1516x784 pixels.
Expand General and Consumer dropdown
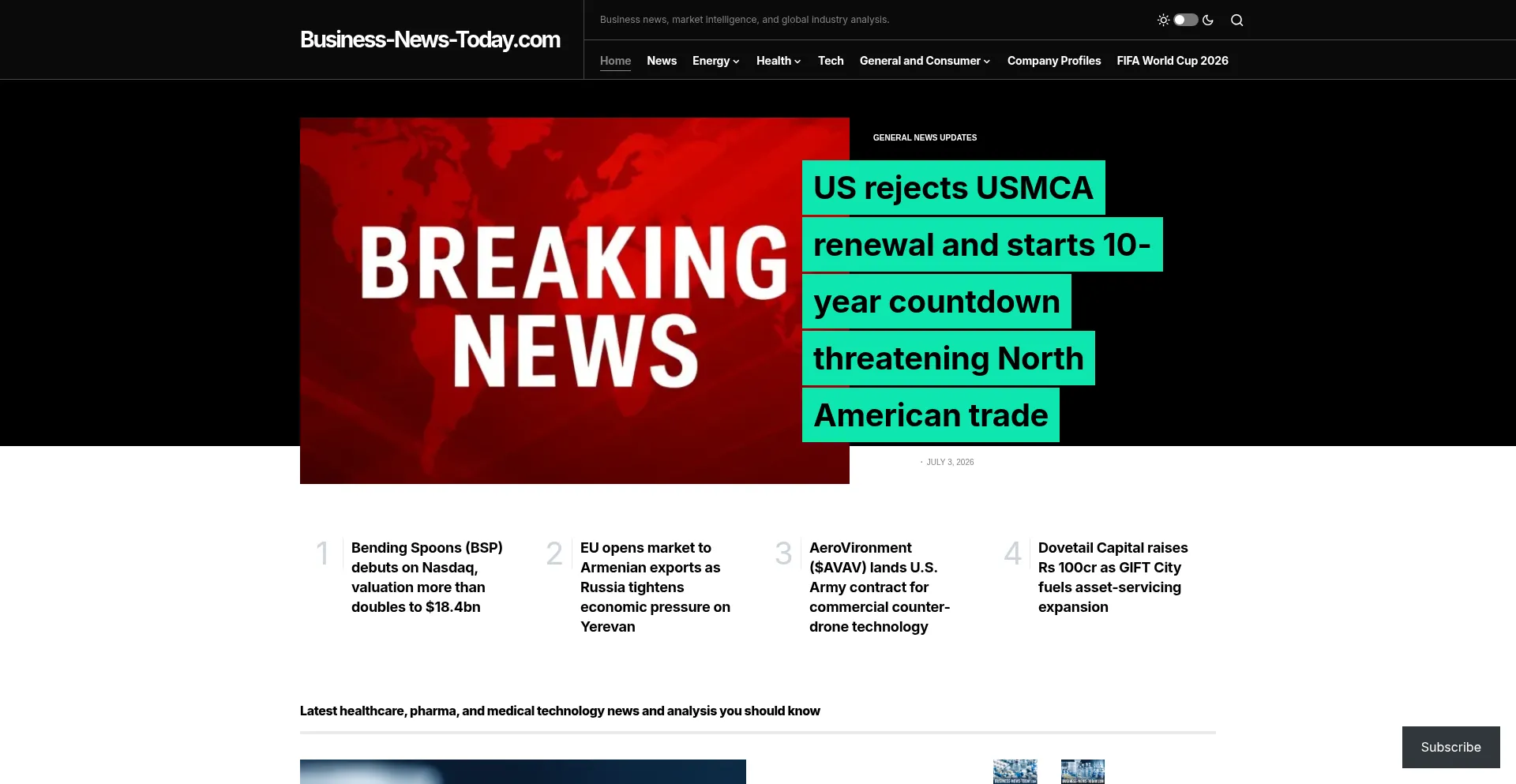tap(925, 61)
